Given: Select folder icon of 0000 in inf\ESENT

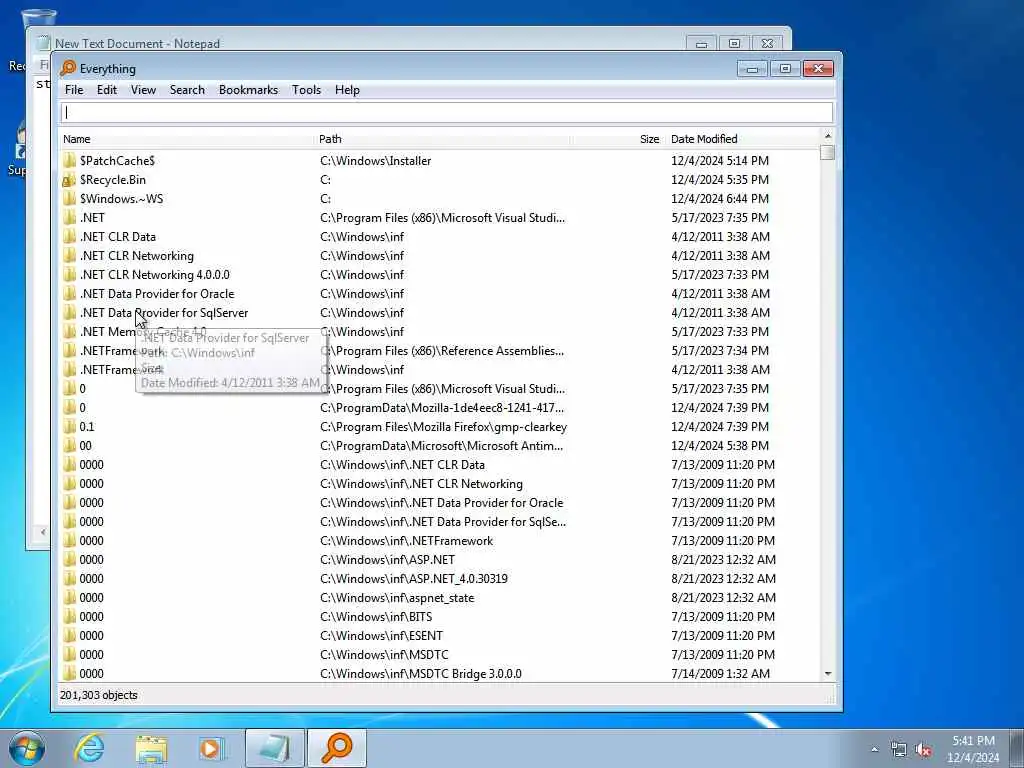Looking at the screenshot, I should (70, 635).
